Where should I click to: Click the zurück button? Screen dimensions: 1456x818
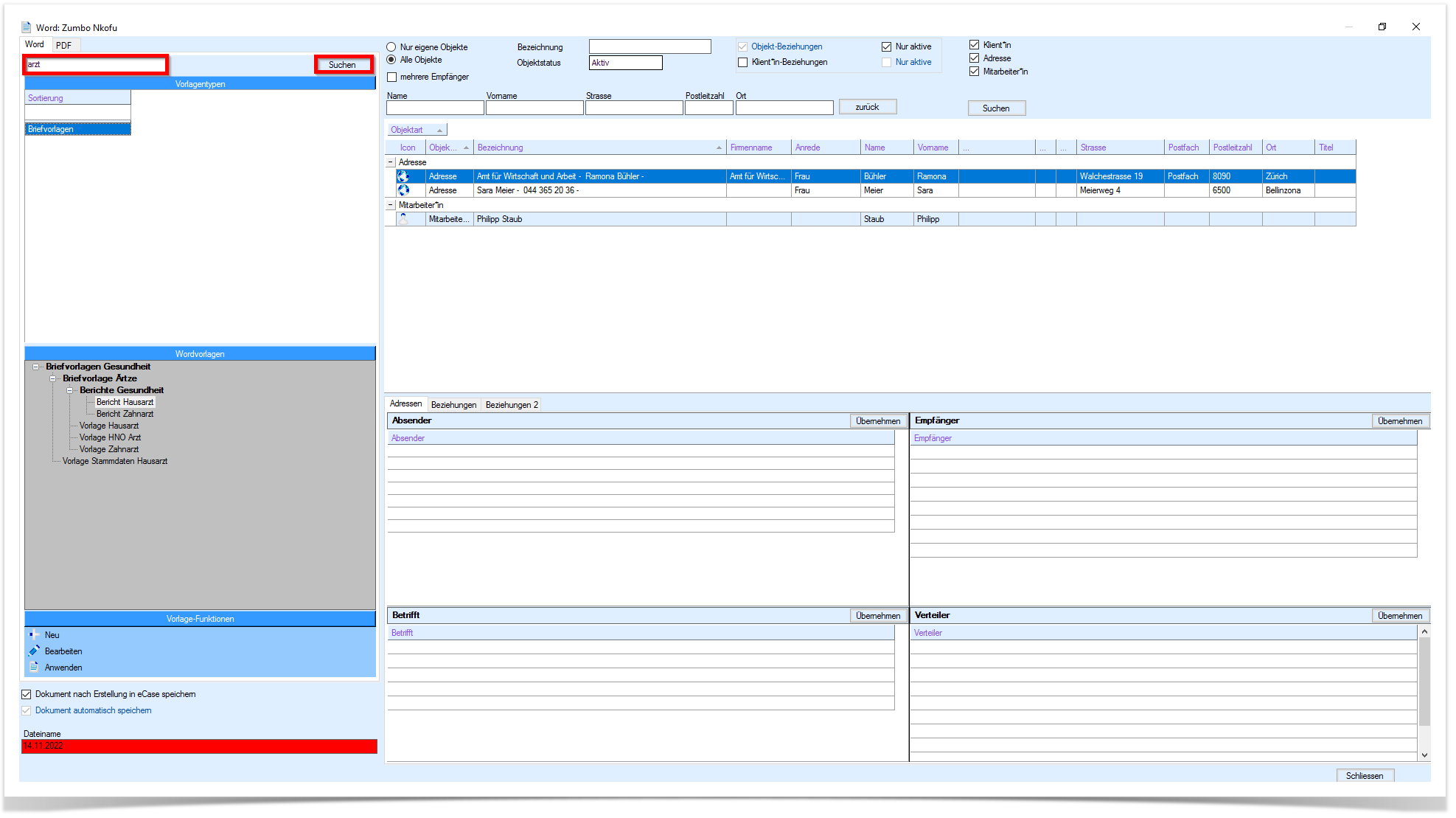click(868, 107)
